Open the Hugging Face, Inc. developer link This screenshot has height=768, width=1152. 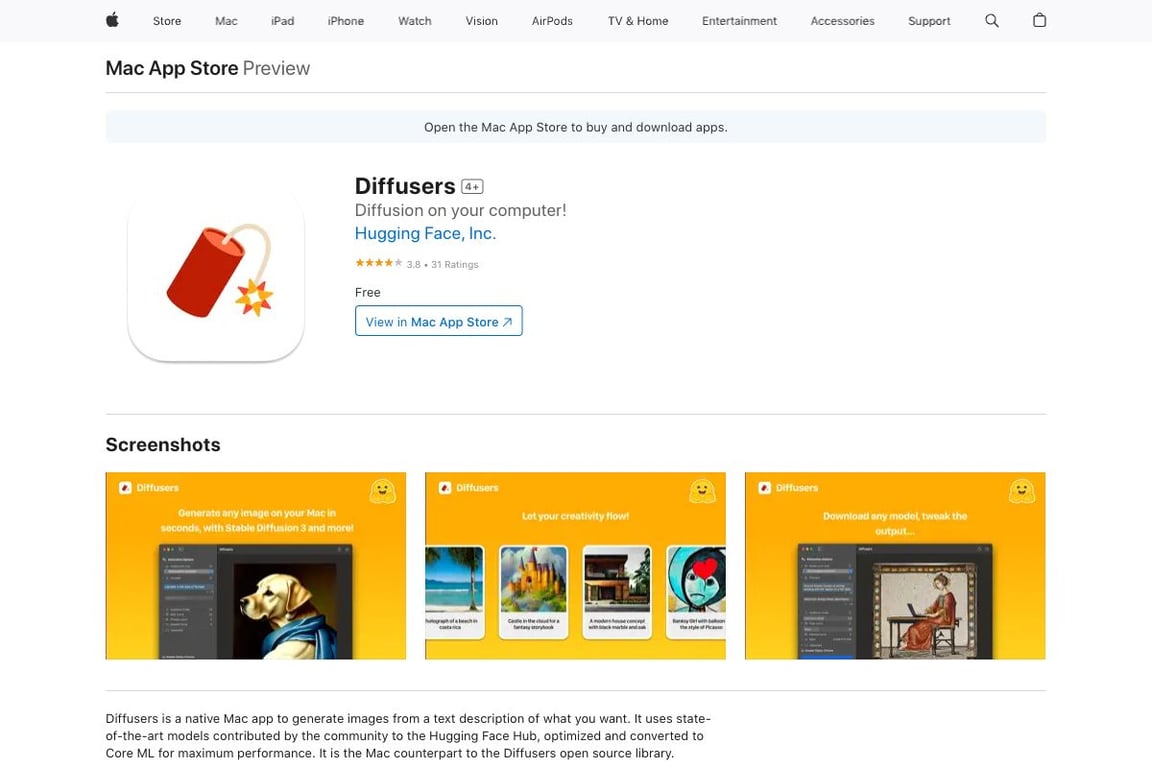coord(425,234)
